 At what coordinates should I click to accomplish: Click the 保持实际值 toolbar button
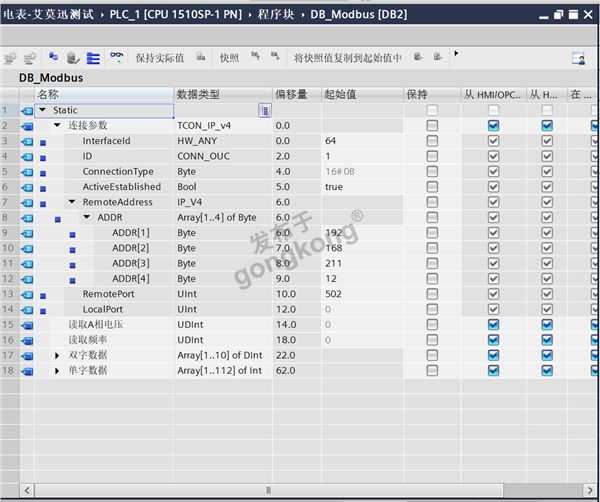[160, 58]
